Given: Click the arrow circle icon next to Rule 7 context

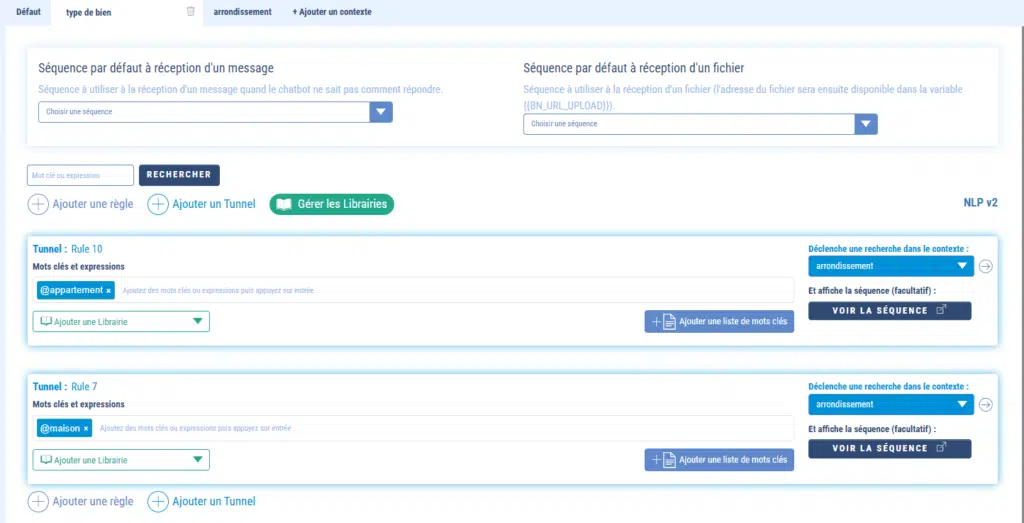Looking at the screenshot, I should point(986,405).
